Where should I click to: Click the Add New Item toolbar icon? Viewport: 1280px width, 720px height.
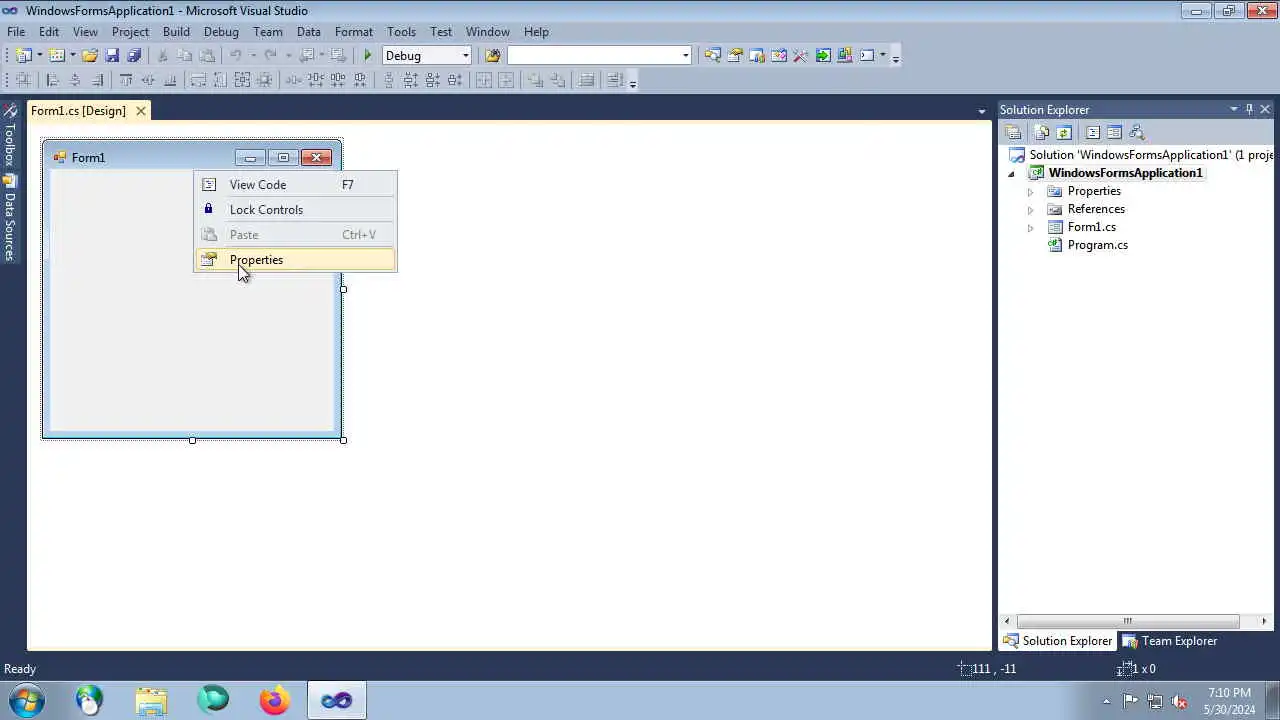[x=57, y=56]
